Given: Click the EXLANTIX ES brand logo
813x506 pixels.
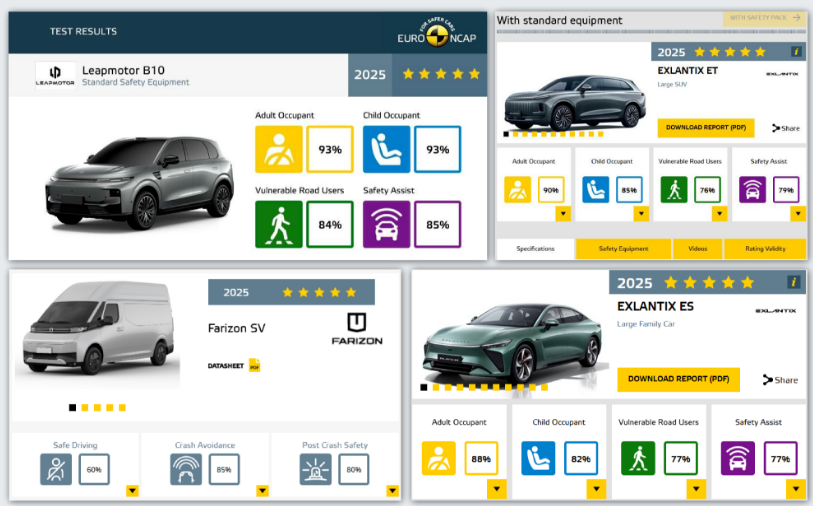Looking at the screenshot, I should [776, 311].
